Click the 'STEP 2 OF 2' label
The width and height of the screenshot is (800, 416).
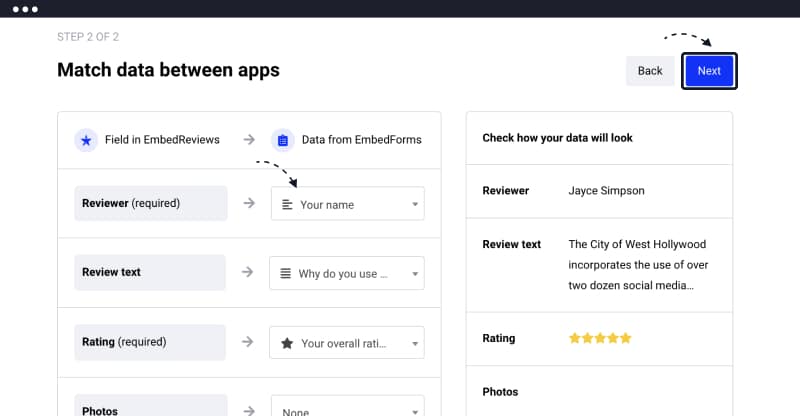88,37
